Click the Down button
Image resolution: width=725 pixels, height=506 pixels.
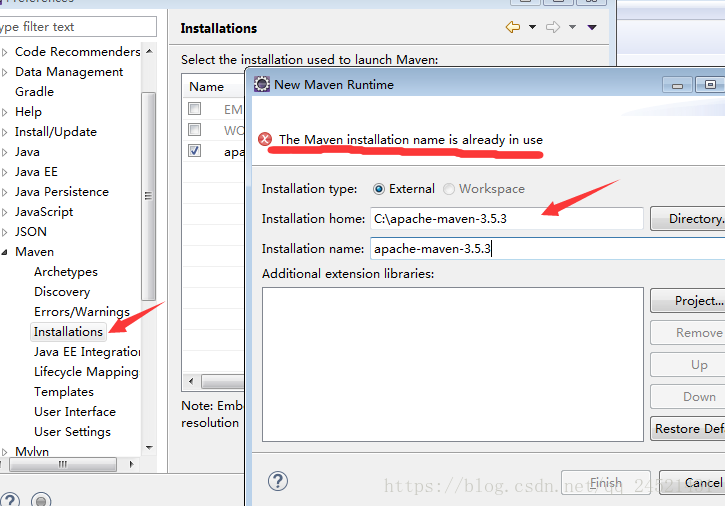(688, 396)
